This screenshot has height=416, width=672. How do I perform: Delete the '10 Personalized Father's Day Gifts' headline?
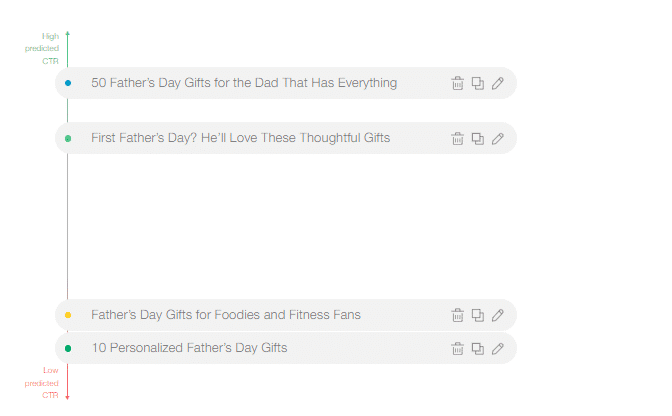(457, 348)
